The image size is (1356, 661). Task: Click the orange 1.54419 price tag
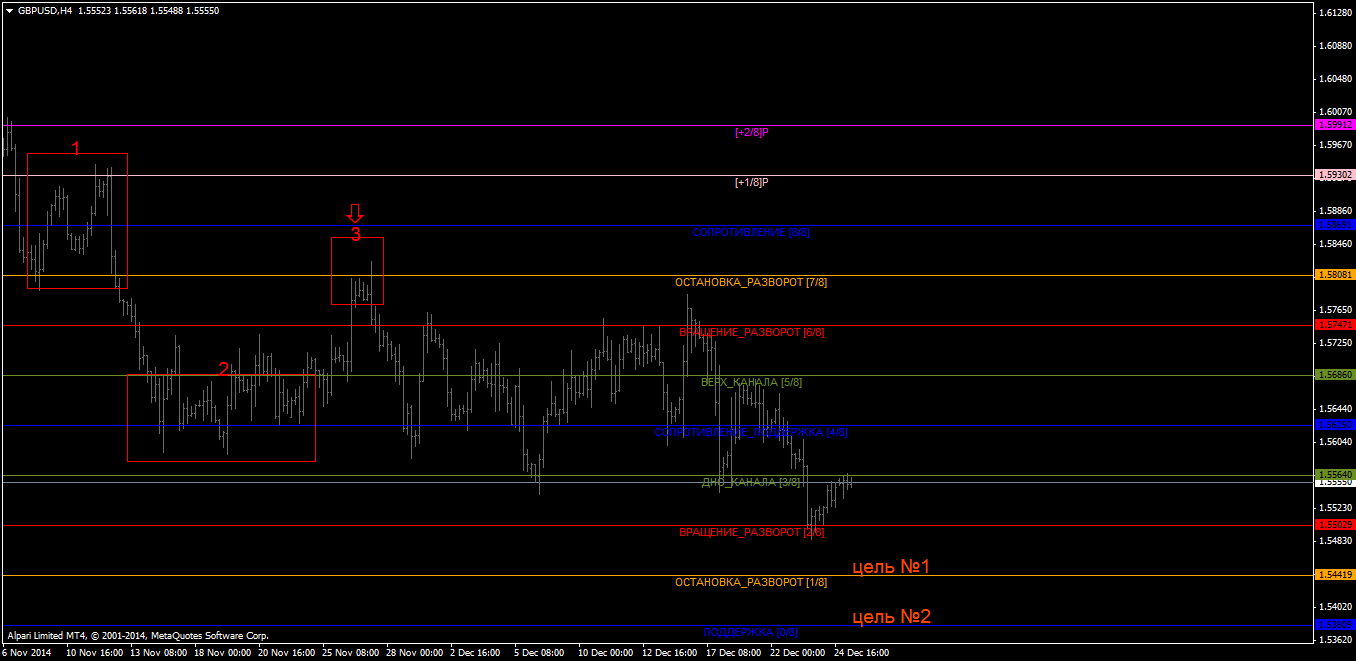pos(1335,575)
